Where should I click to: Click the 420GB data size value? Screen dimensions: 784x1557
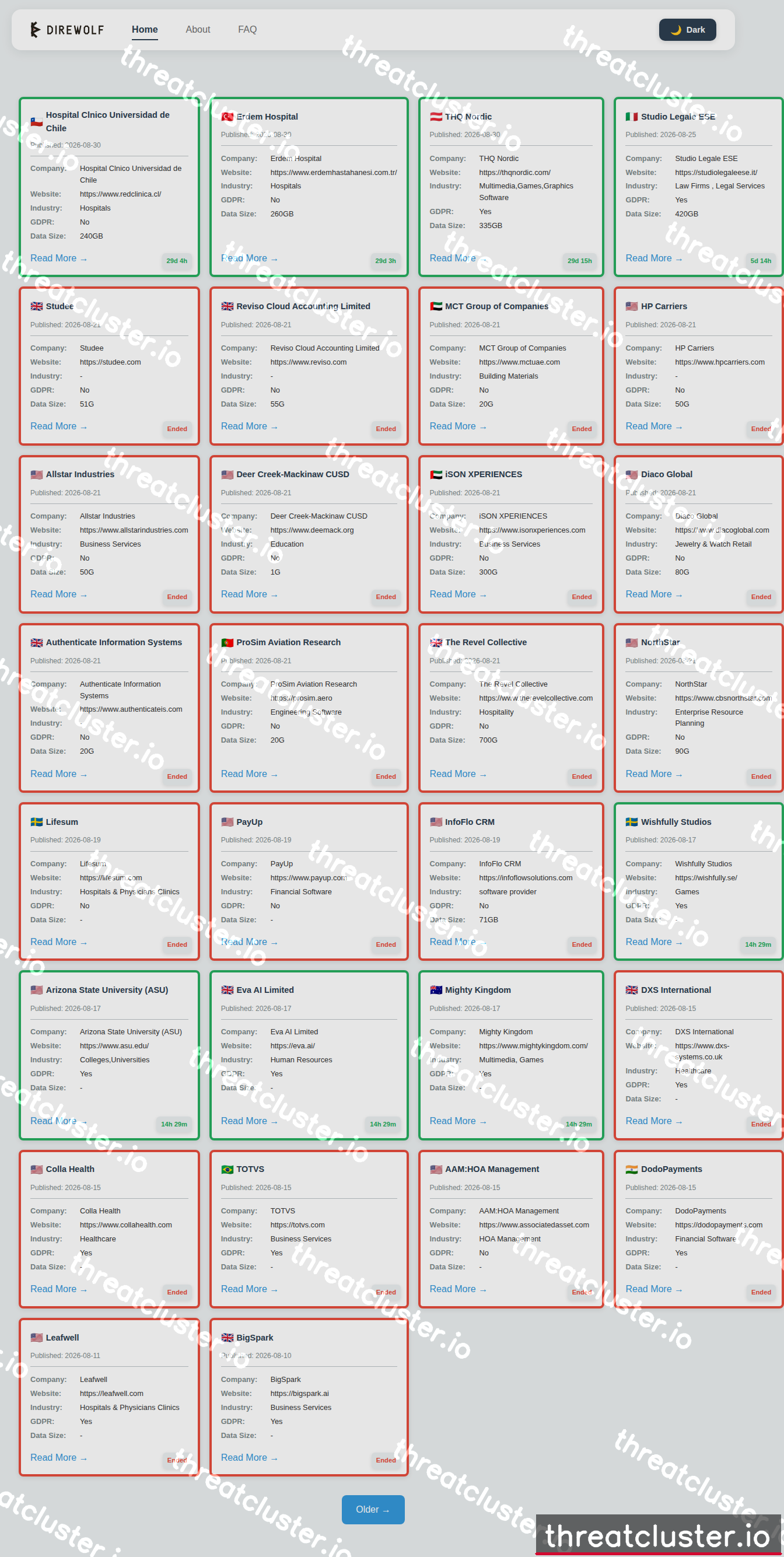click(687, 214)
